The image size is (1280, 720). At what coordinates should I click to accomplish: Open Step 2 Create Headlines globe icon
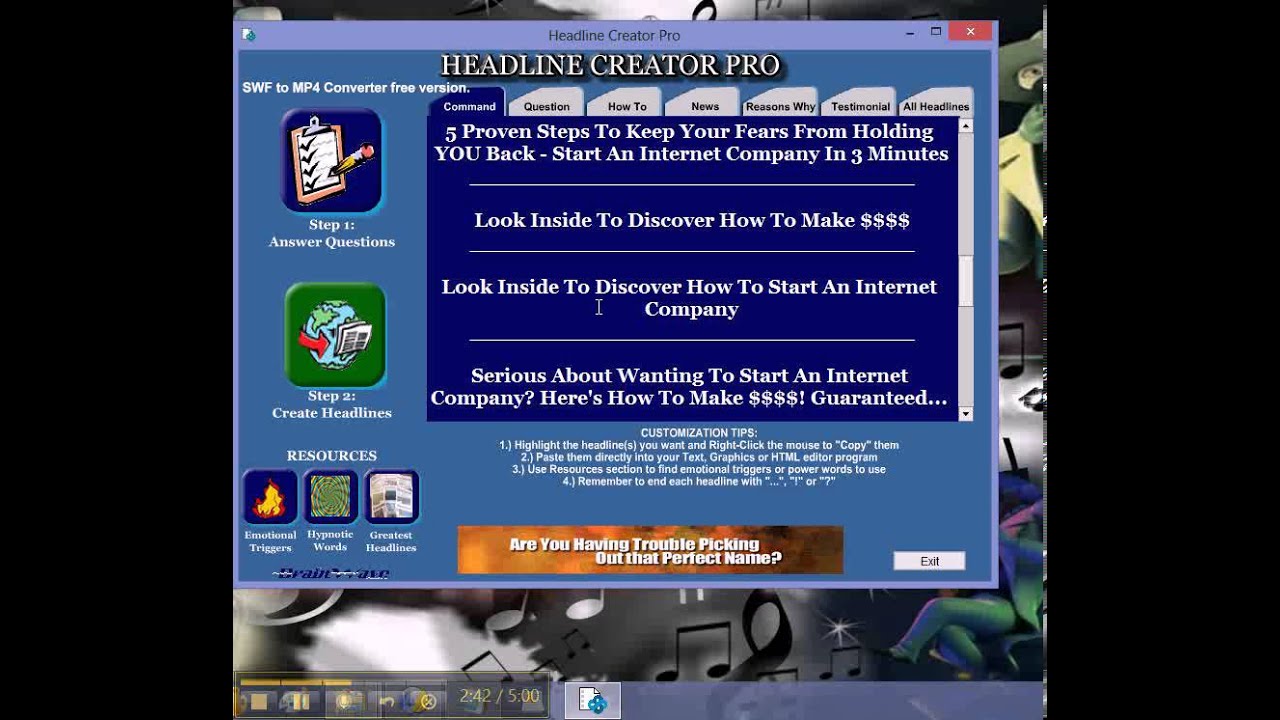[335, 335]
